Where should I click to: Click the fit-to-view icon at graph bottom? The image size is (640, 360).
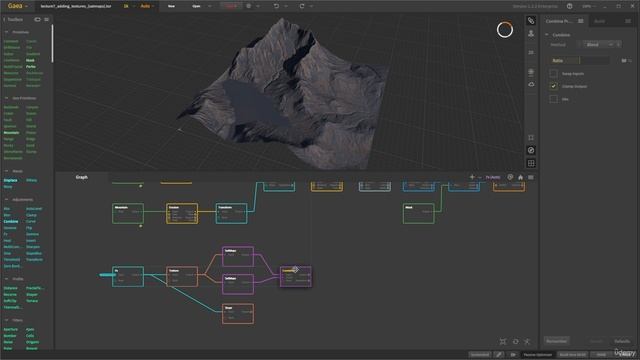503,341
